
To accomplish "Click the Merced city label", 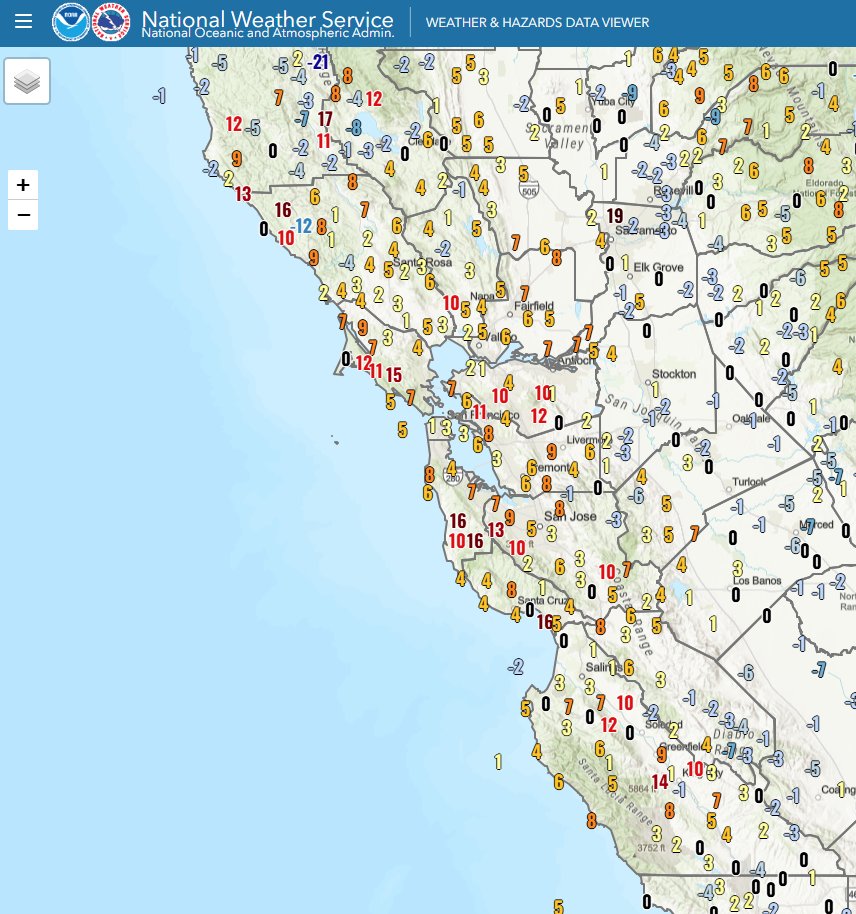I will point(816,524).
